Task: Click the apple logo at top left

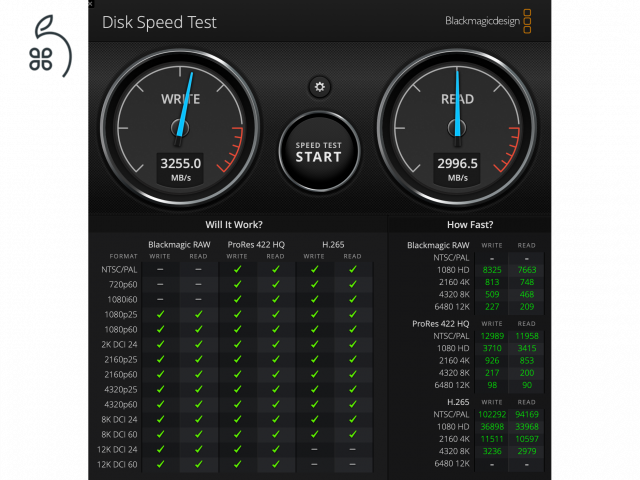Action: [50, 46]
